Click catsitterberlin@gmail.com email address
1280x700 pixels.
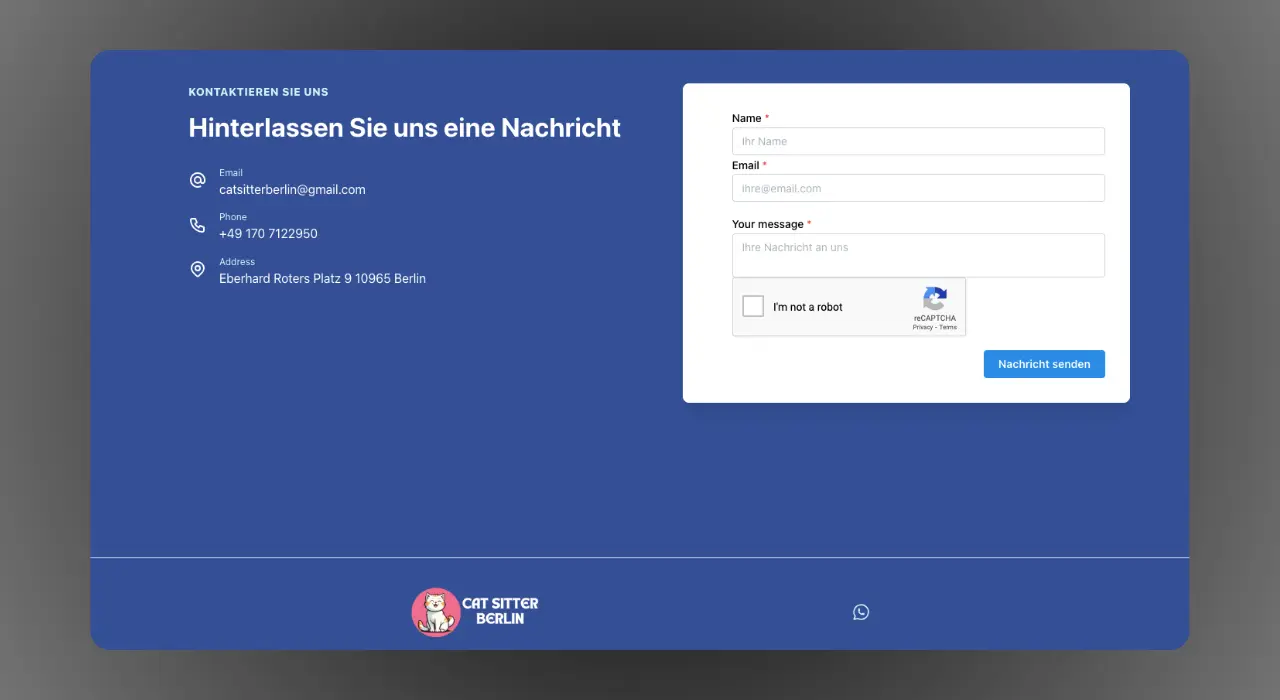[292, 189]
